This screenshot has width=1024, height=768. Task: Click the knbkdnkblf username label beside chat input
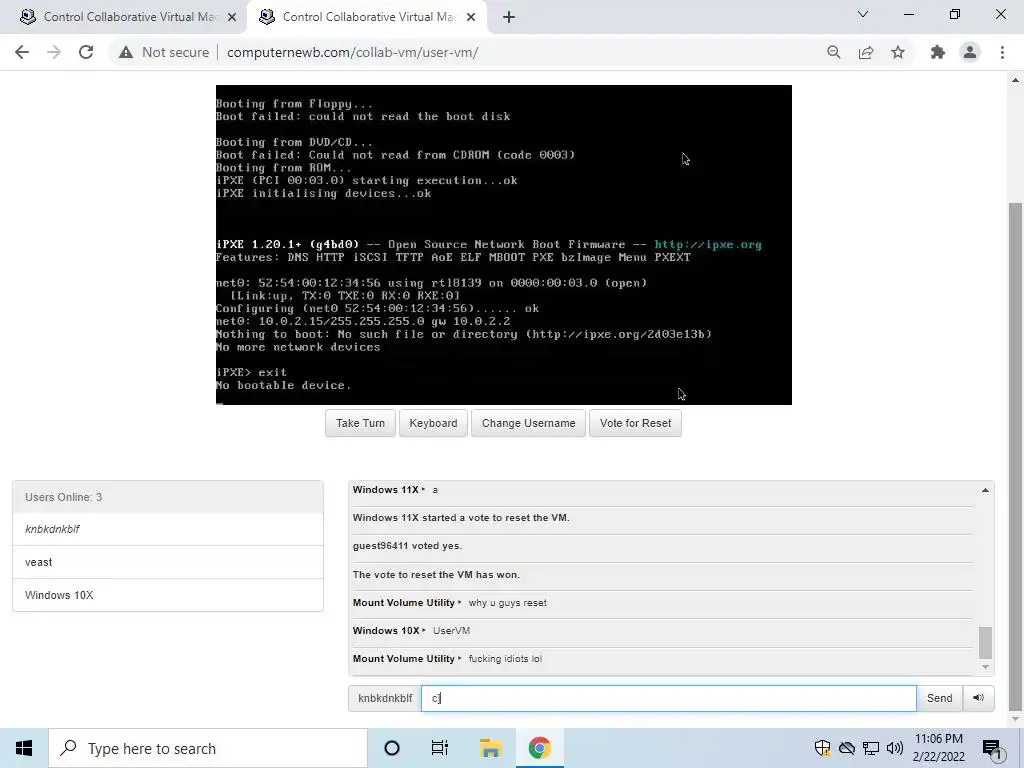pyautogui.click(x=385, y=698)
